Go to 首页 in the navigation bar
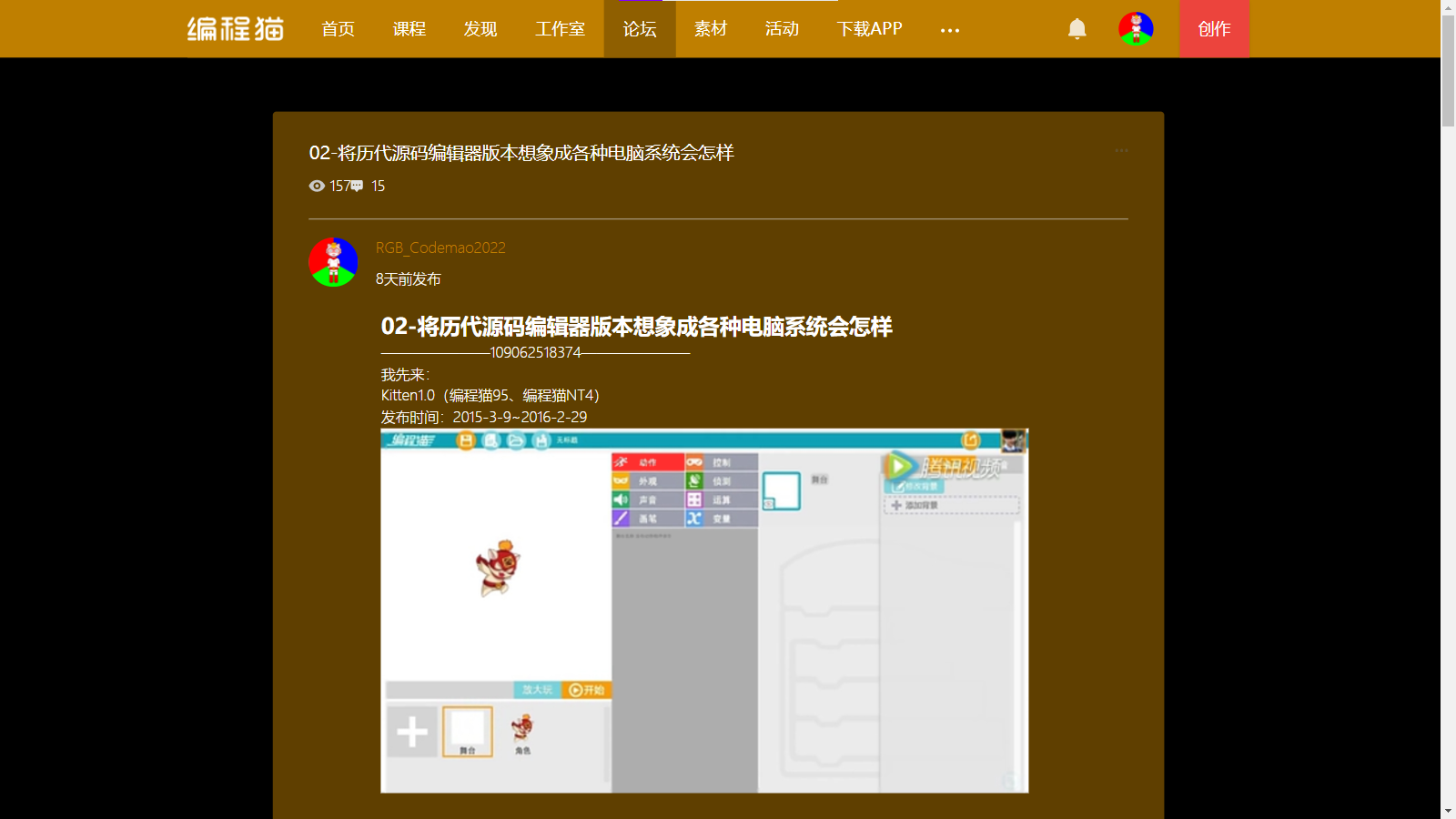This screenshot has width=1456, height=819. coord(338,29)
